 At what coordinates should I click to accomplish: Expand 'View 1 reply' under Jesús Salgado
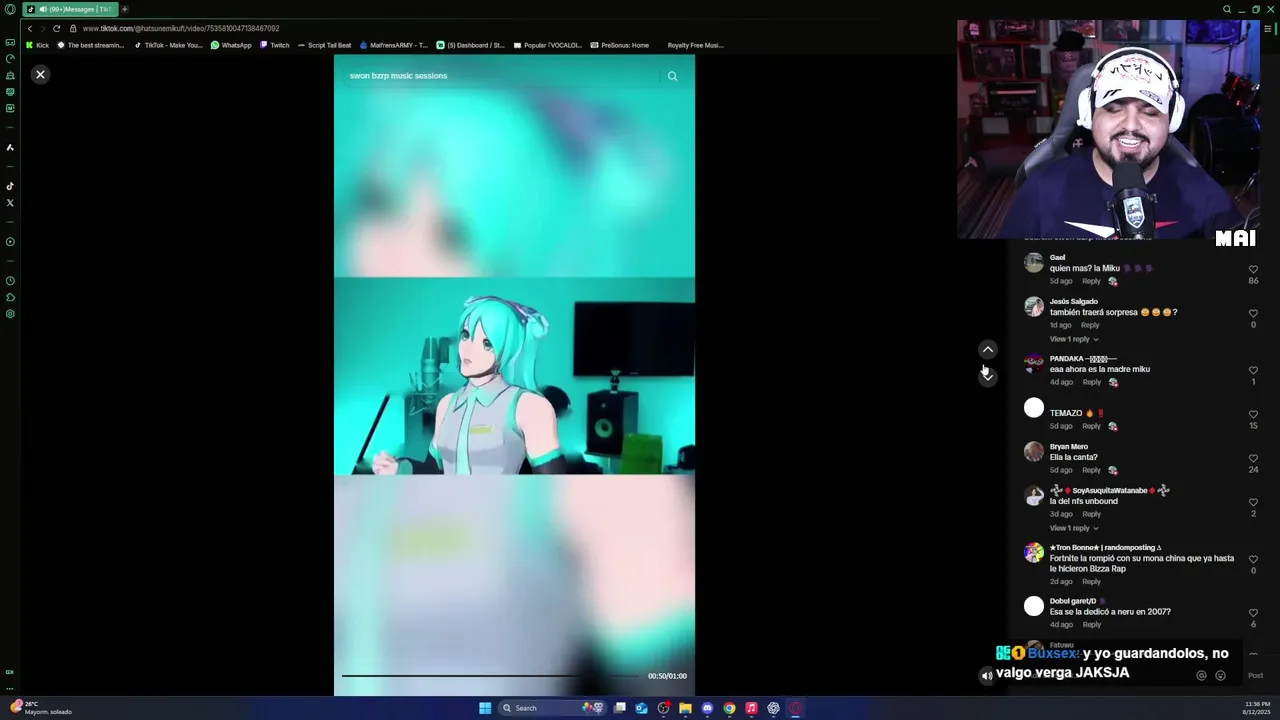click(1074, 339)
